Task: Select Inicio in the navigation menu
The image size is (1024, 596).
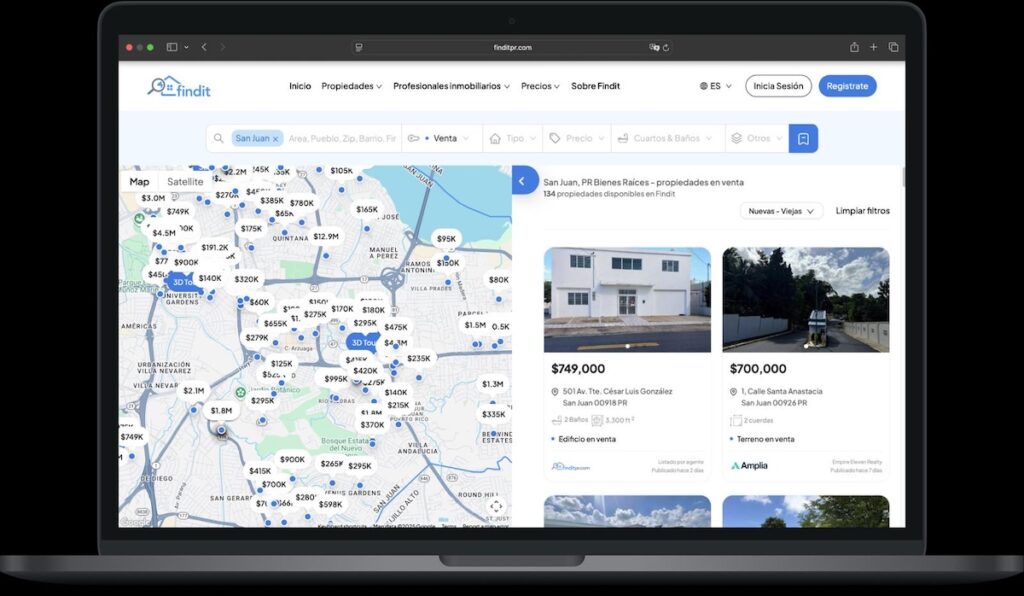Action: pos(300,86)
